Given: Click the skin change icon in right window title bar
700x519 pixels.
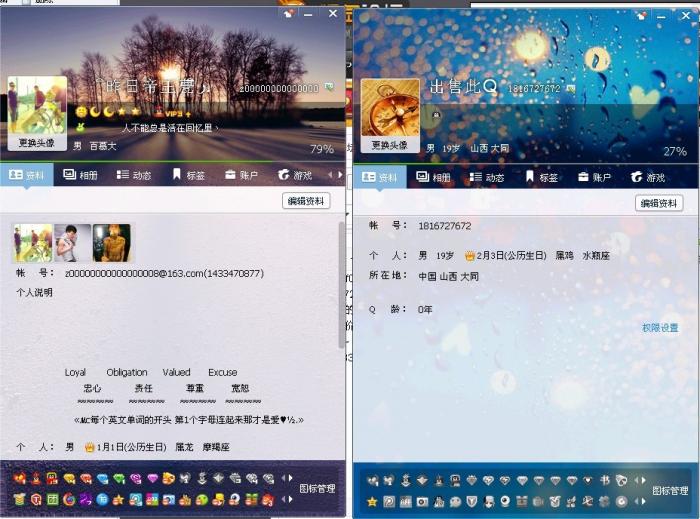Looking at the screenshot, I should click(x=642, y=16).
